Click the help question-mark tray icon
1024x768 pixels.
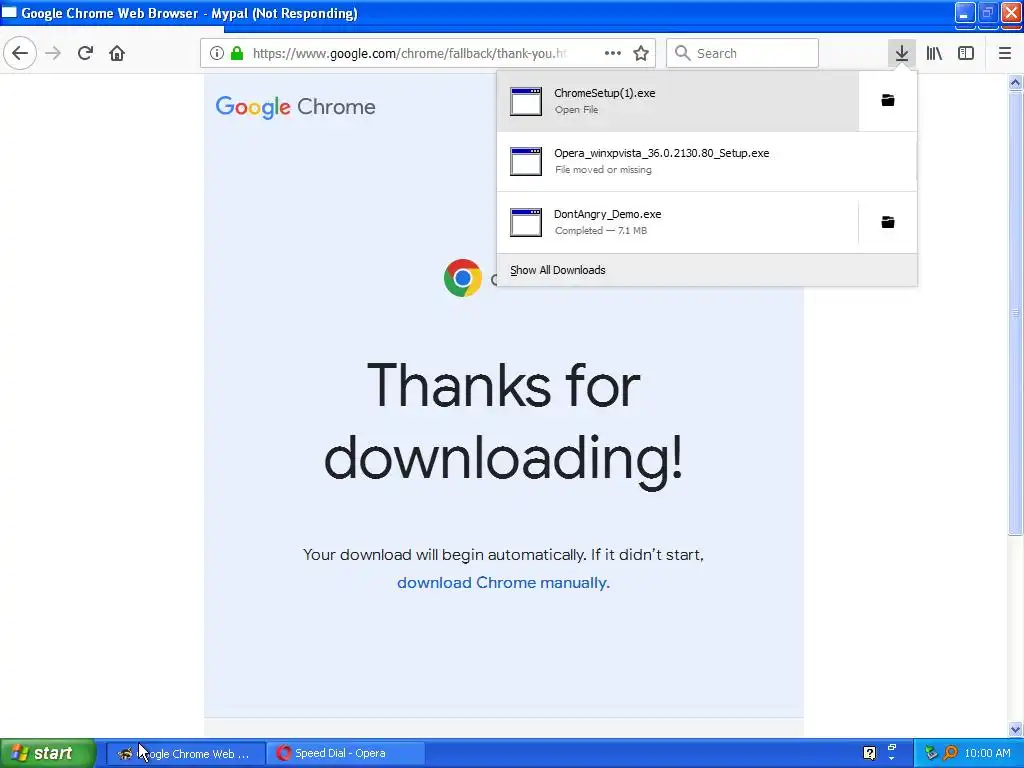pyautogui.click(x=869, y=753)
